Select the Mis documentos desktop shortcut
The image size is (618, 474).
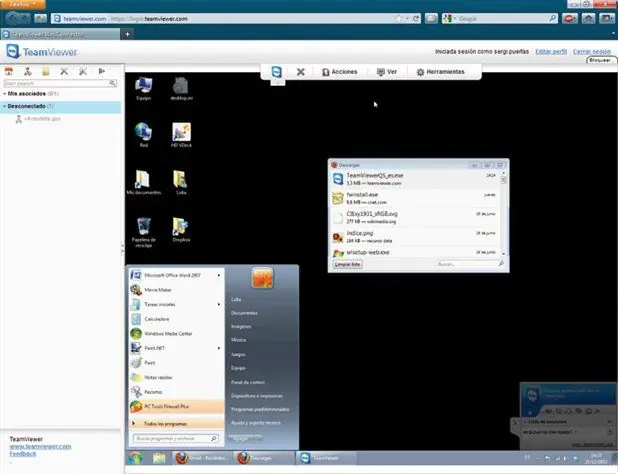click(x=143, y=182)
